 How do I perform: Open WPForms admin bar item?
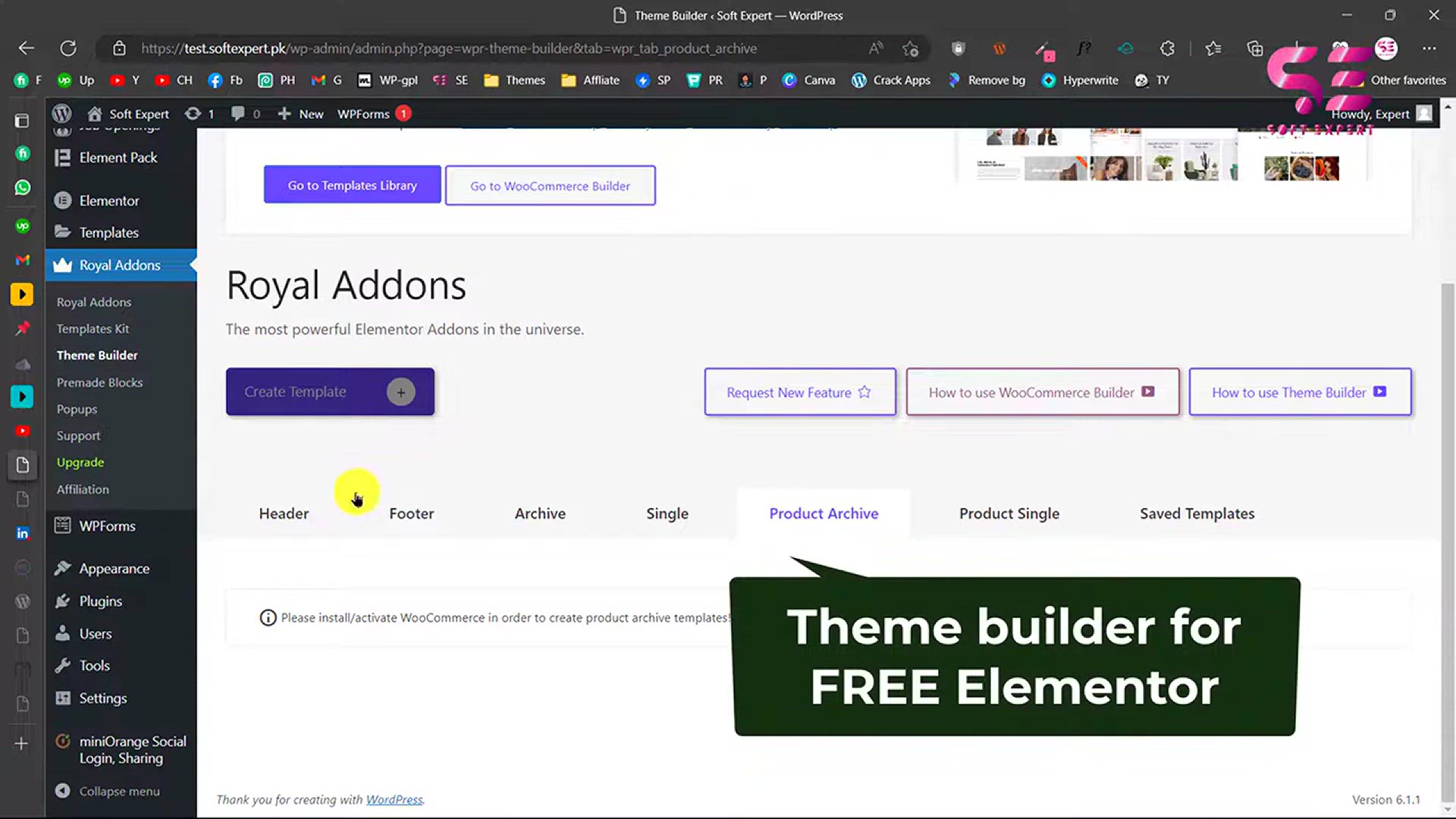[374, 114]
